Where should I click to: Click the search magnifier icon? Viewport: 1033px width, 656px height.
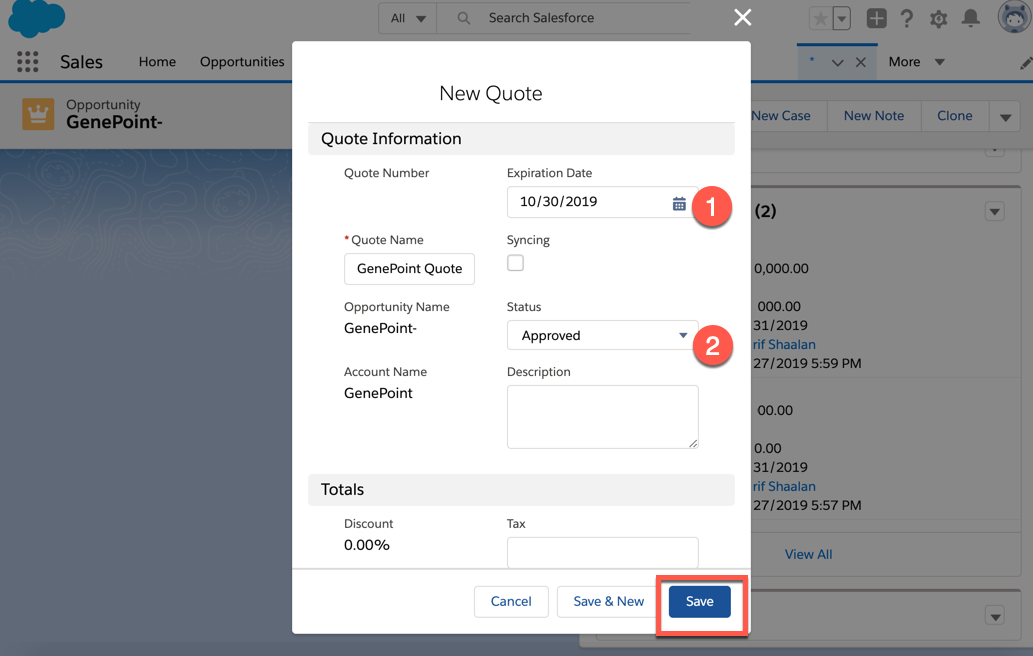(464, 18)
